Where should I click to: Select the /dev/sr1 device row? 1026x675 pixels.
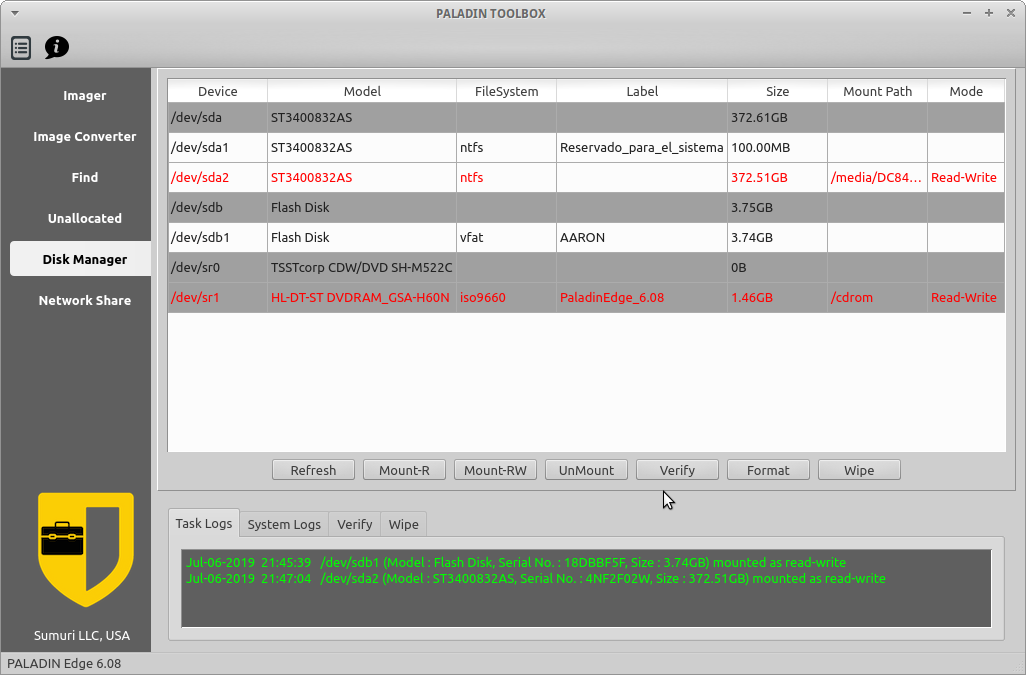click(x=586, y=298)
